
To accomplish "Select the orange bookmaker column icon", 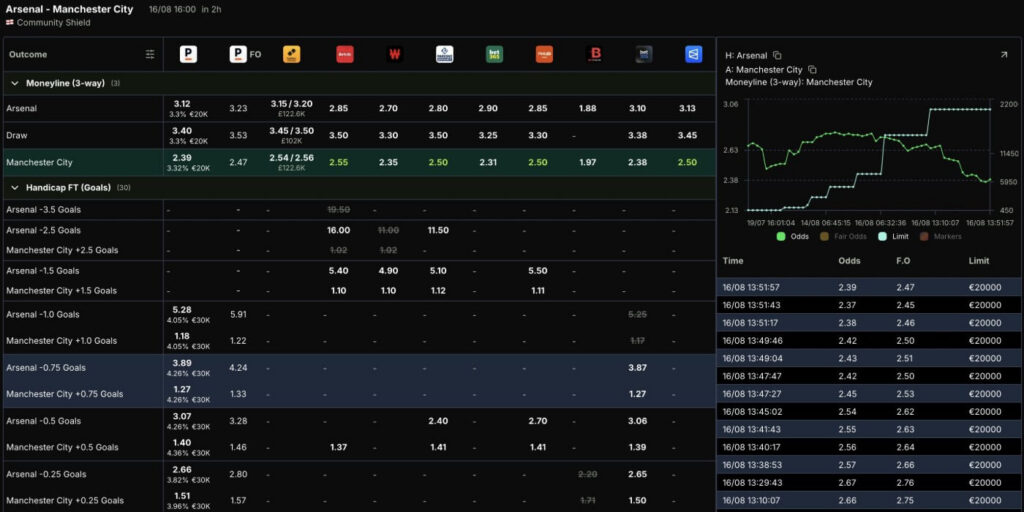I will (544, 54).
